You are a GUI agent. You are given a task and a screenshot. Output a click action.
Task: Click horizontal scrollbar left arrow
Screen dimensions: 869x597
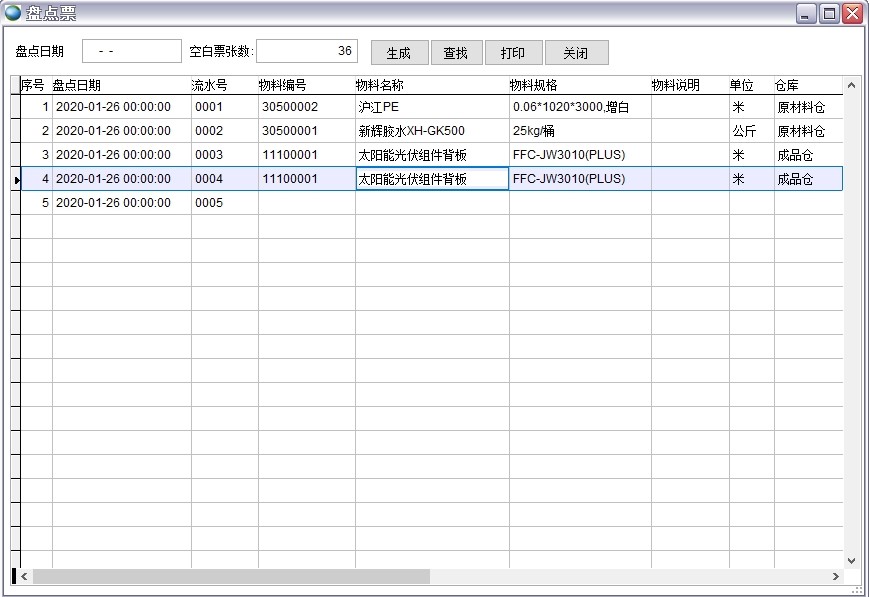click(25, 577)
